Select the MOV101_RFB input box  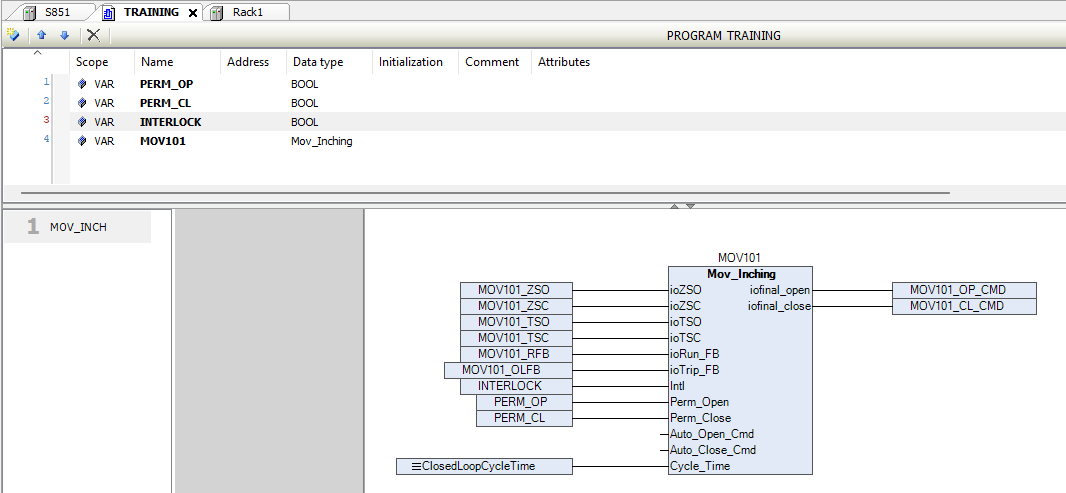(x=516, y=354)
